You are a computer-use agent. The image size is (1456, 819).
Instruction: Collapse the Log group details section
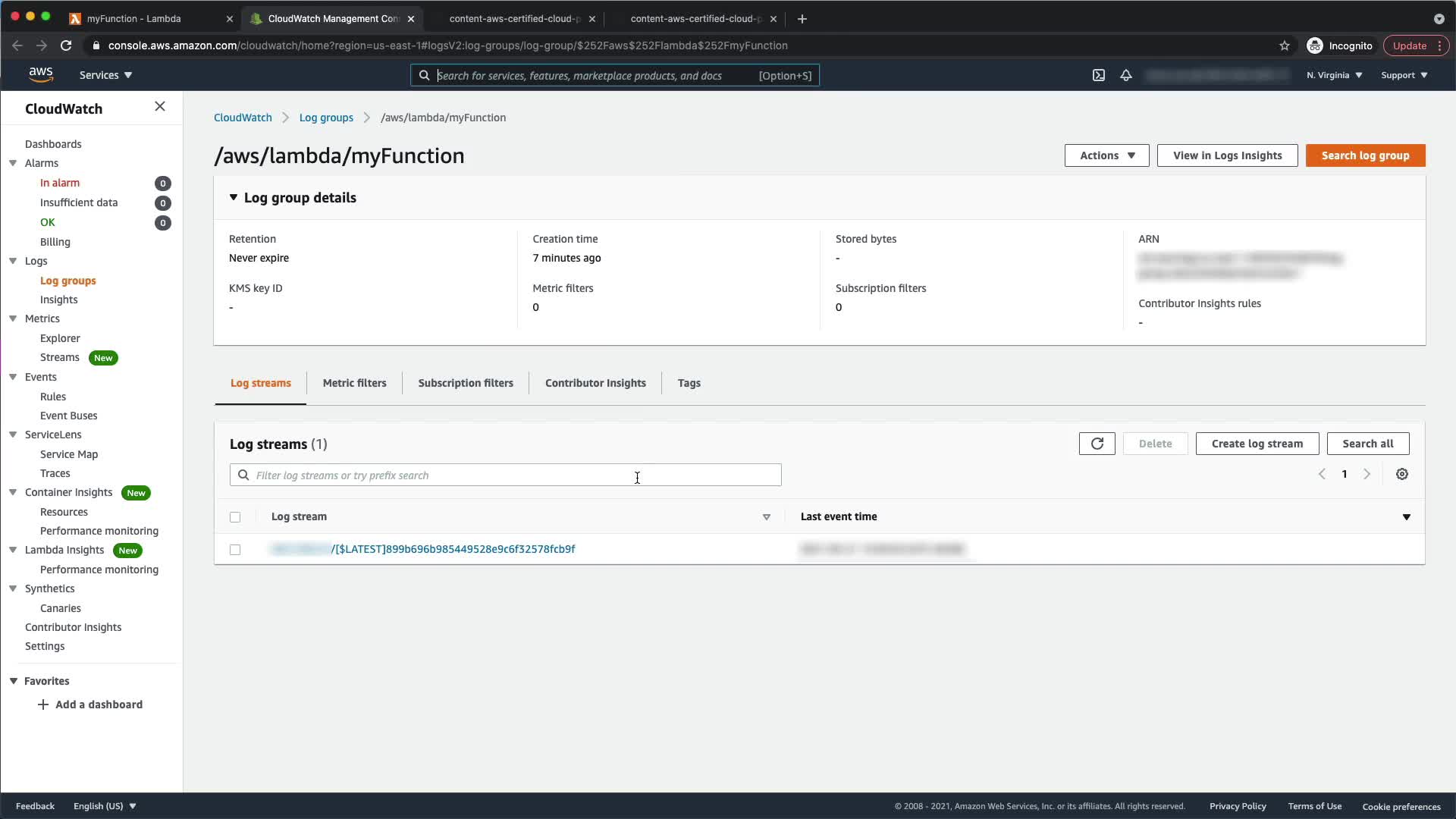(x=234, y=197)
